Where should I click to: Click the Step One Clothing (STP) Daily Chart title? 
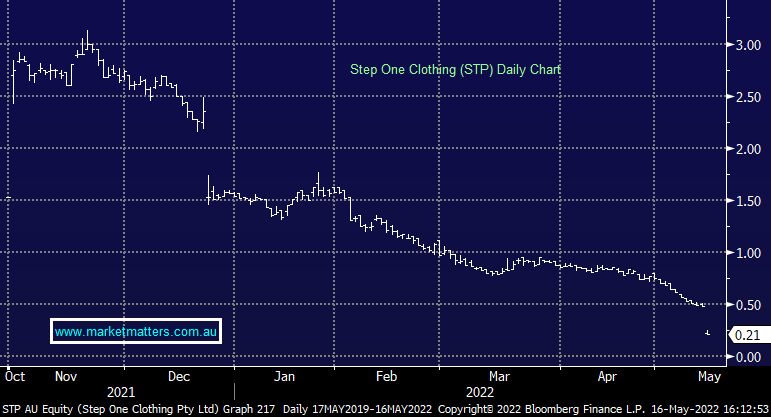click(x=455, y=70)
